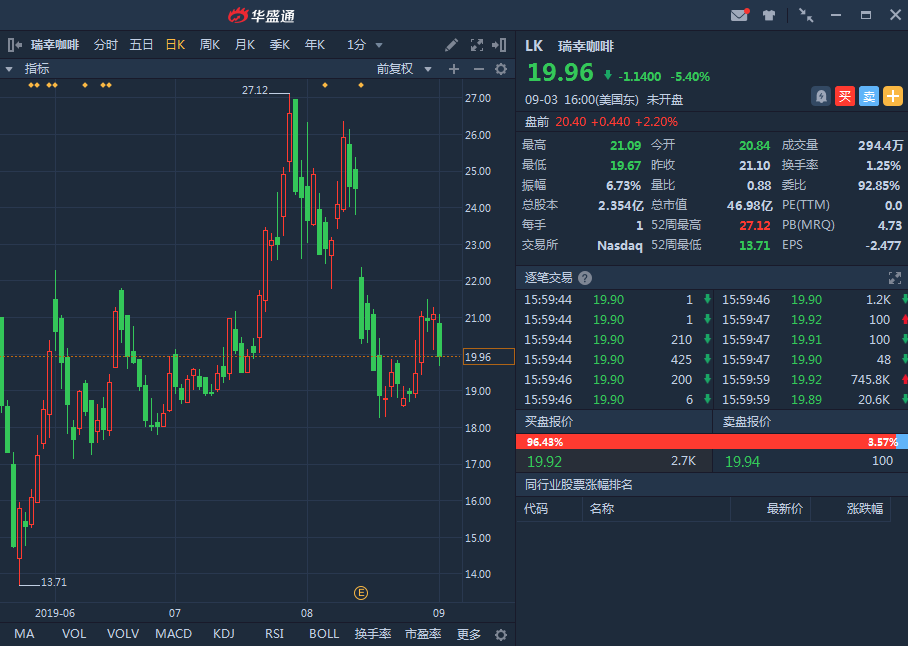Click the 19.96 price label on axis
This screenshot has height=646, width=908.
489,357
